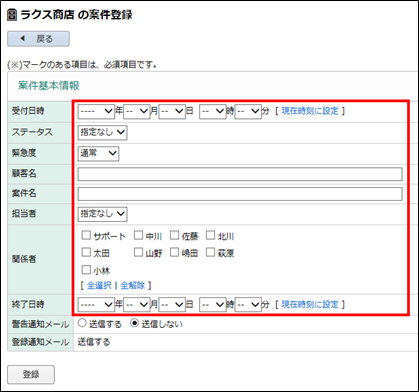Check the 山野 checkbox
This screenshot has width=419, height=392.
click(x=138, y=253)
